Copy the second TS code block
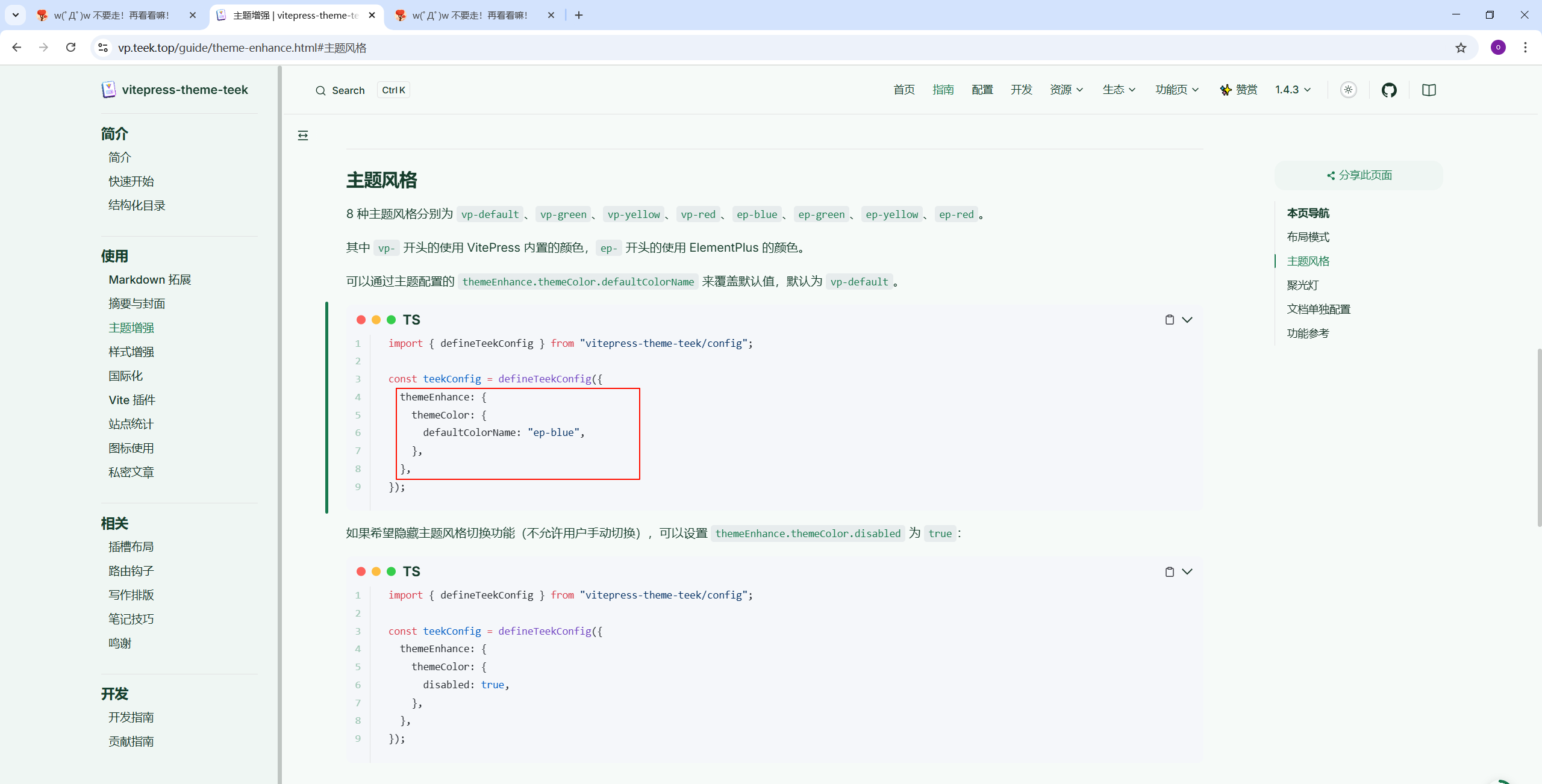1542x784 pixels. [1169, 571]
